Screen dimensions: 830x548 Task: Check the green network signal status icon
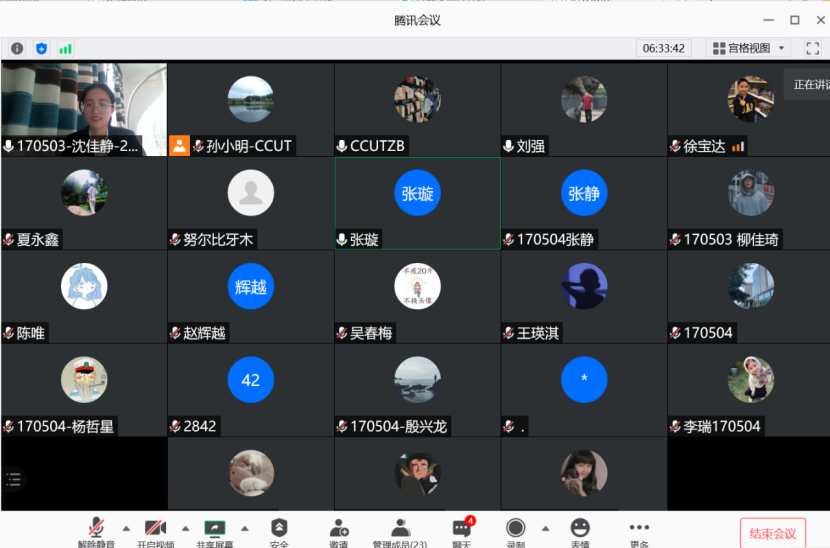click(x=65, y=48)
